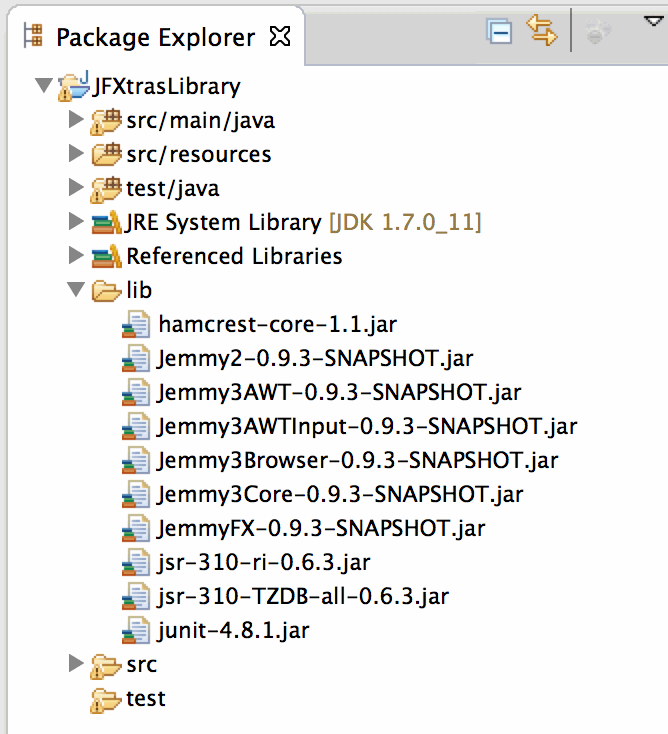Click the Collapse All toolbar icon

[499, 33]
